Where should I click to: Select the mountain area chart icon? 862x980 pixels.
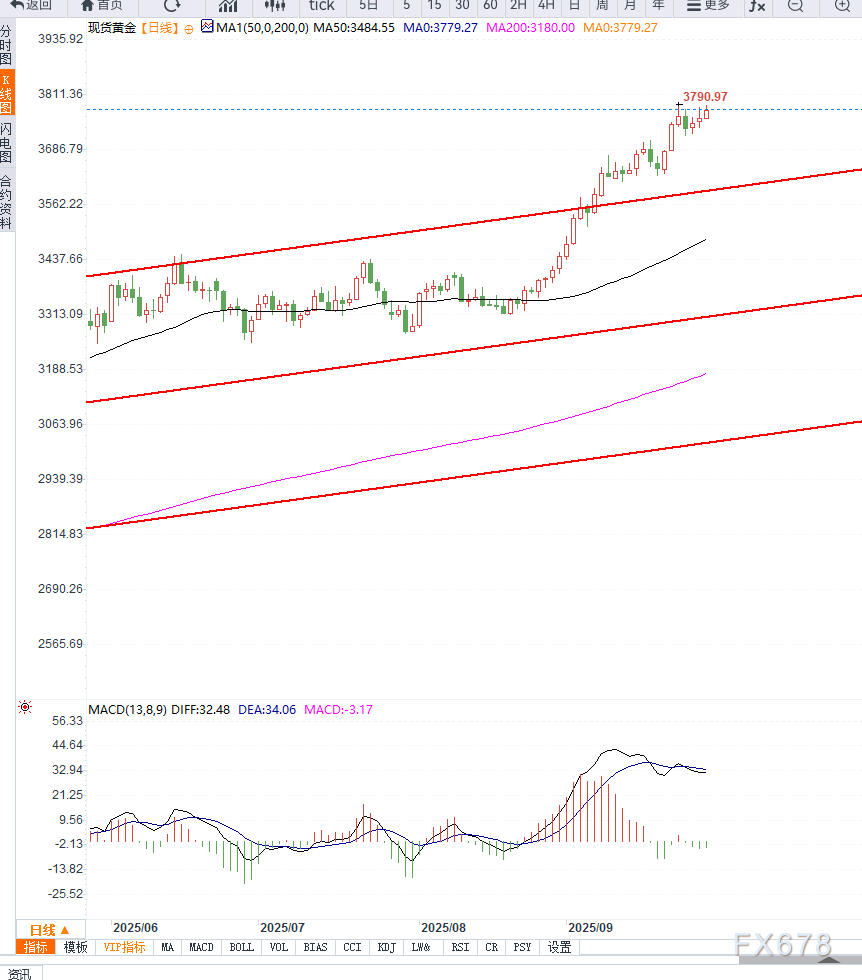(228, 6)
